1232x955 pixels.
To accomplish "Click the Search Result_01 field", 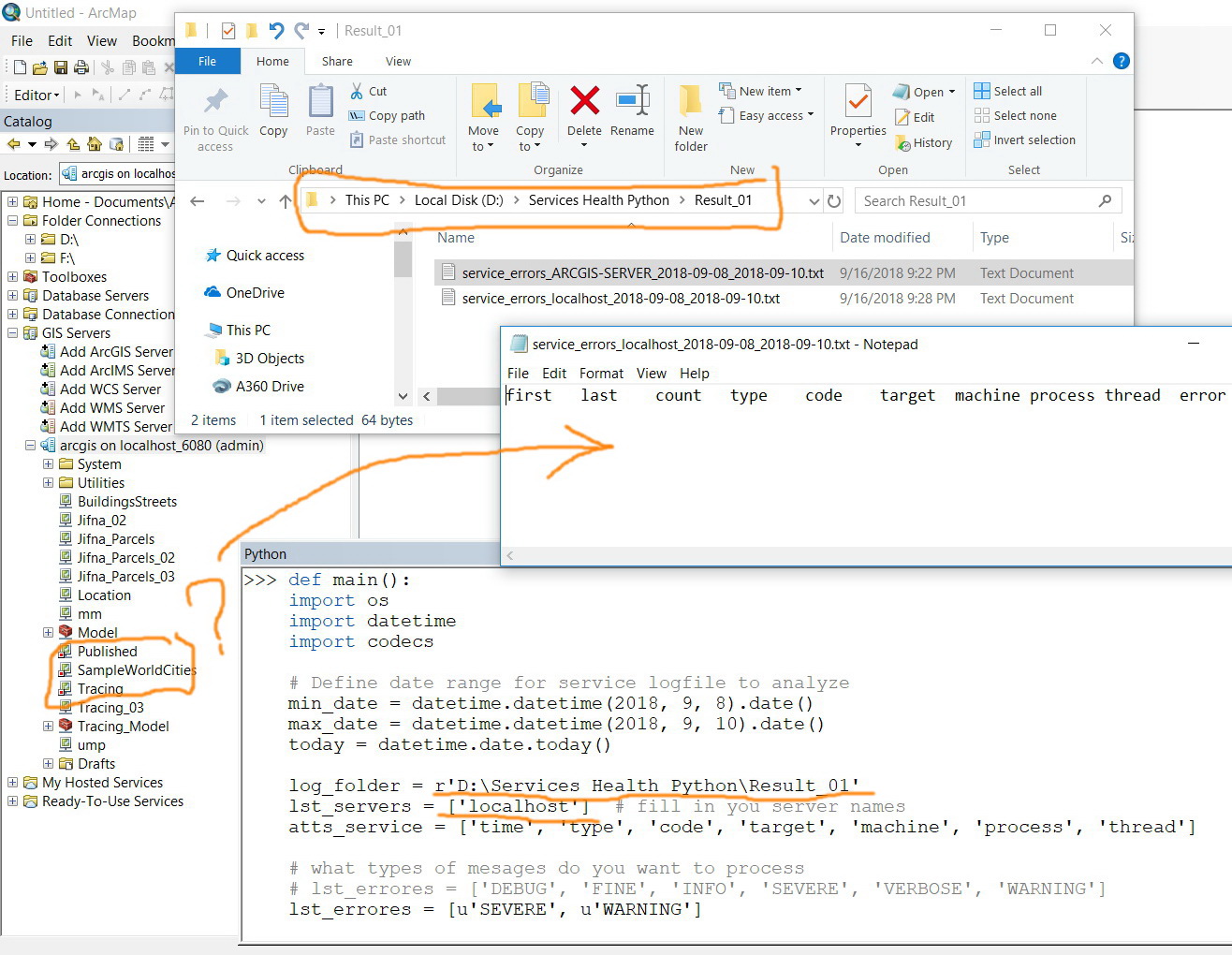I will (x=988, y=200).
